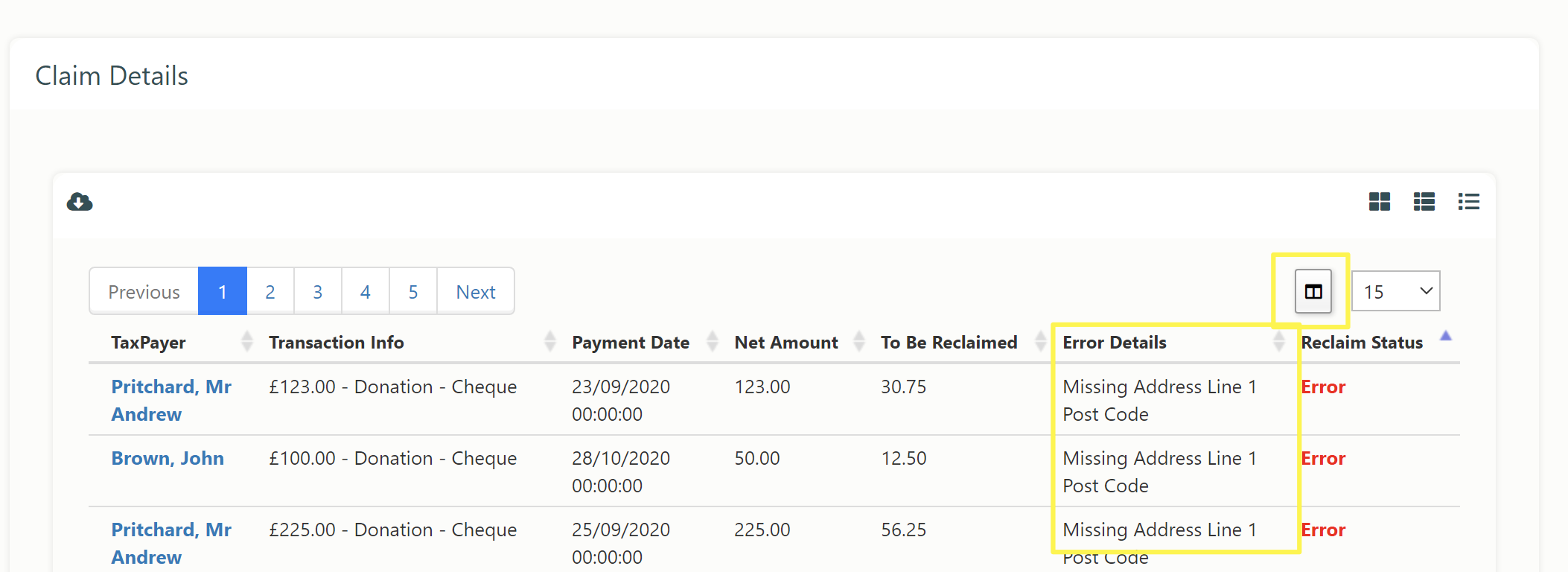This screenshot has height=572, width=1568.
Task: Select the £100.00 - Donation - Cheque cell
Action: click(x=393, y=458)
